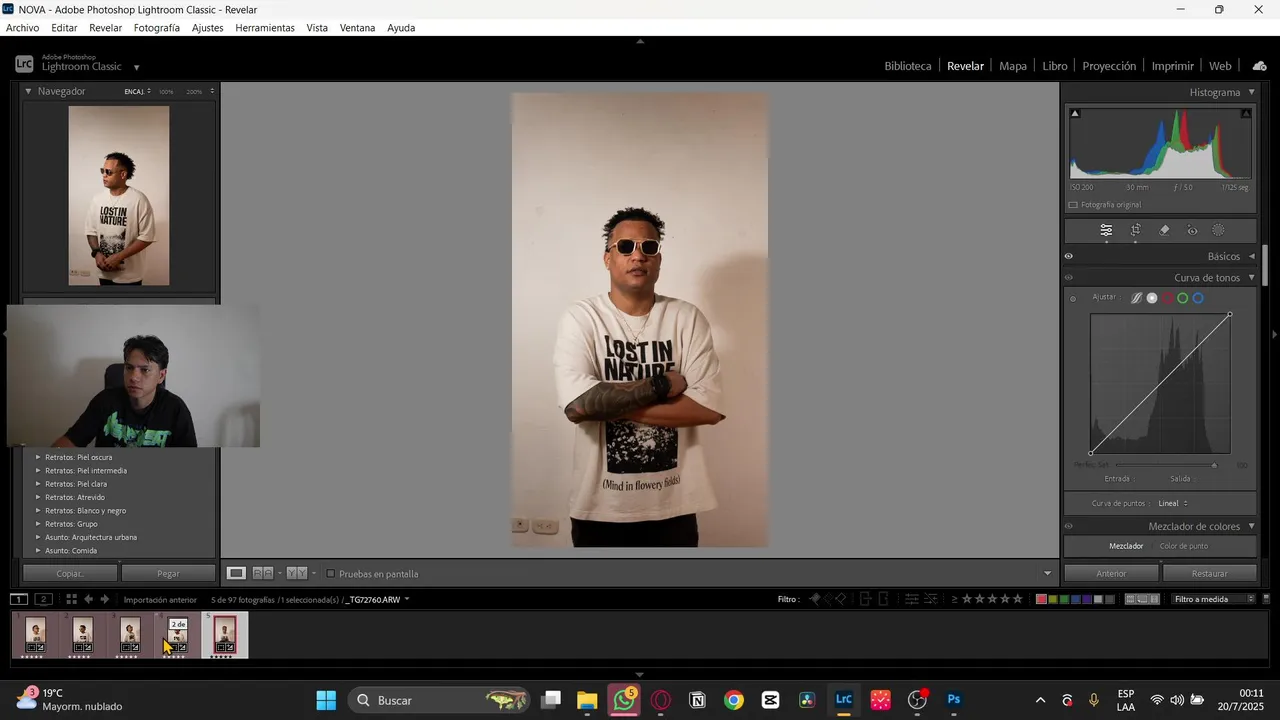Switch to Imprimir module
This screenshot has height=720, width=1280.
1173,66
